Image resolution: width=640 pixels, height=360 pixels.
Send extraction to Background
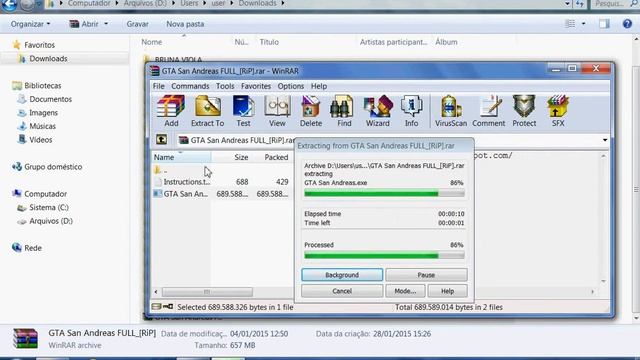tap(342, 275)
